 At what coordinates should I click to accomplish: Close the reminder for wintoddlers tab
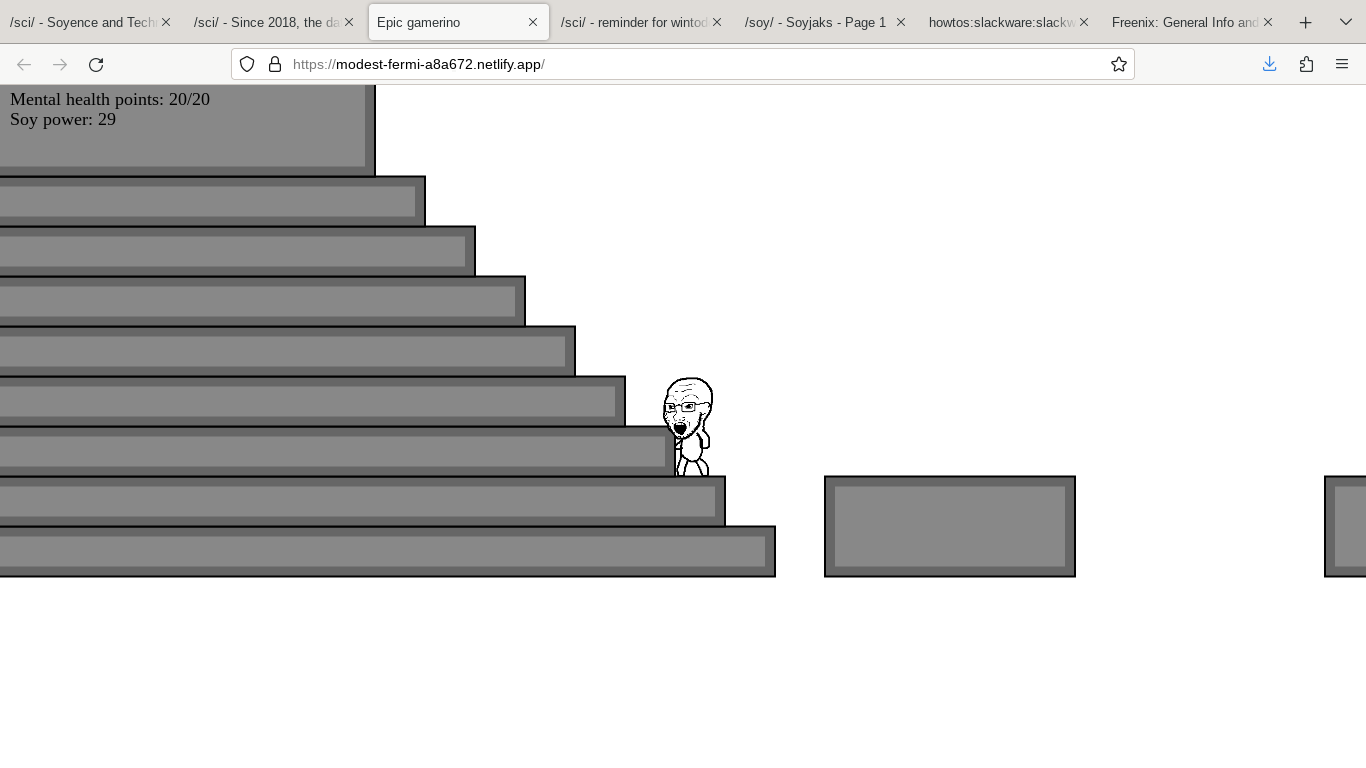pyautogui.click(x=717, y=22)
